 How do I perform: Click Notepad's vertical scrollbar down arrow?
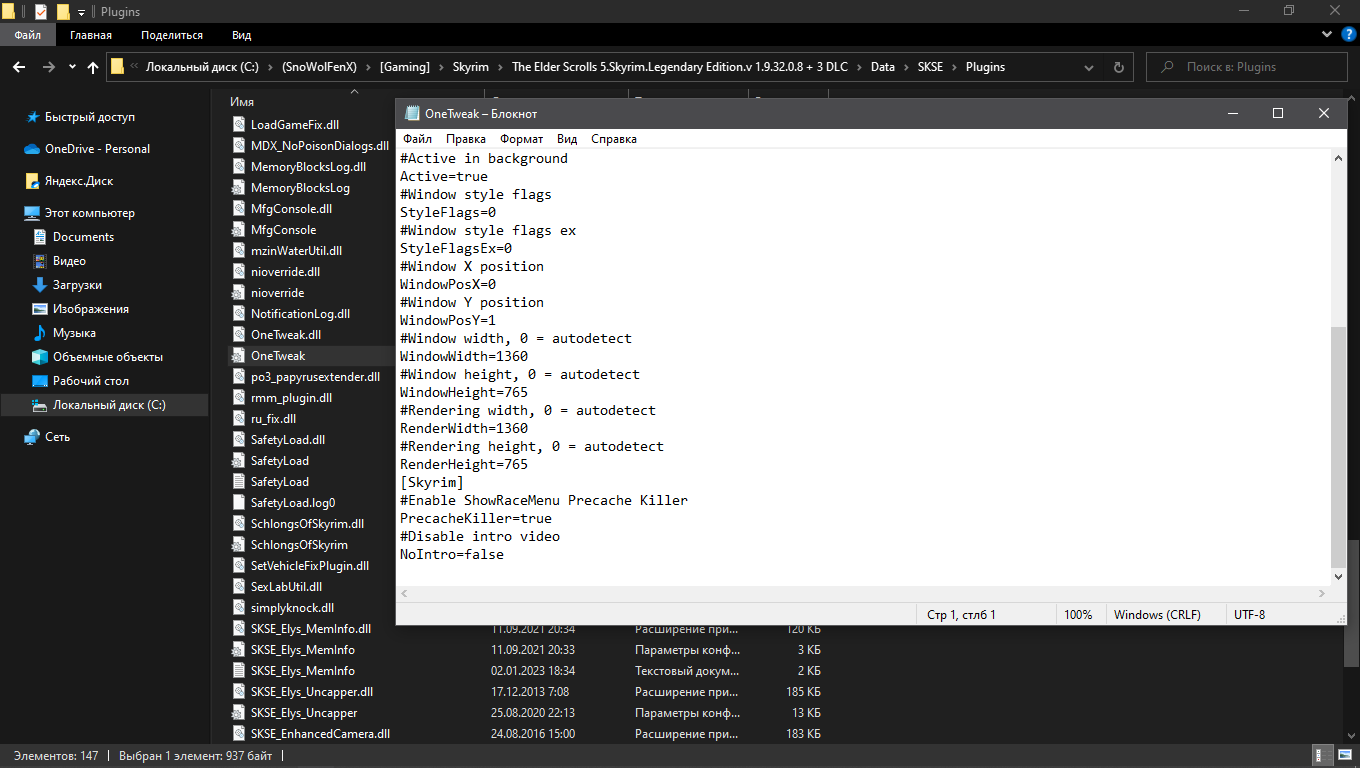pos(1339,577)
